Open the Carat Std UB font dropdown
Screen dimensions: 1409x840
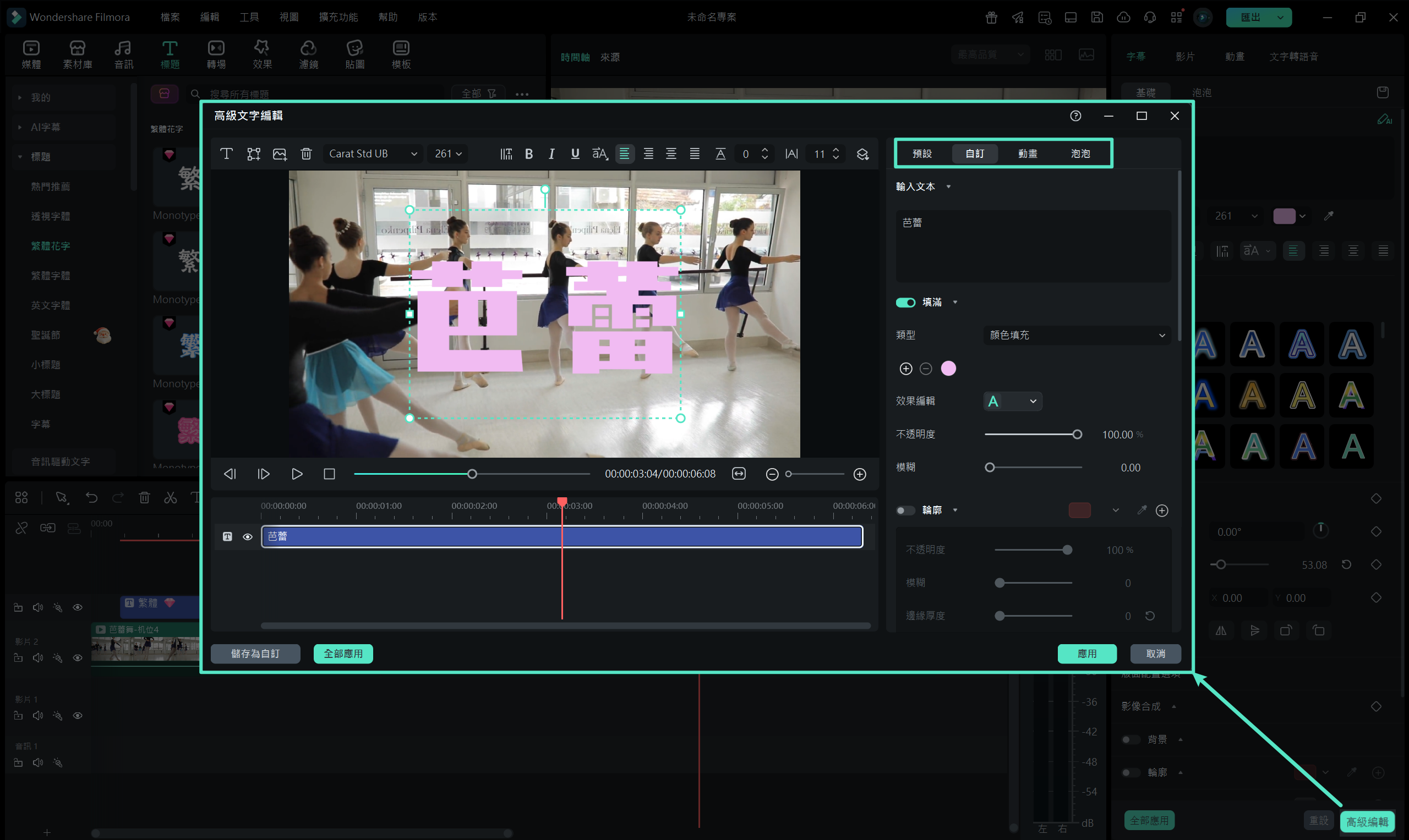[373, 153]
